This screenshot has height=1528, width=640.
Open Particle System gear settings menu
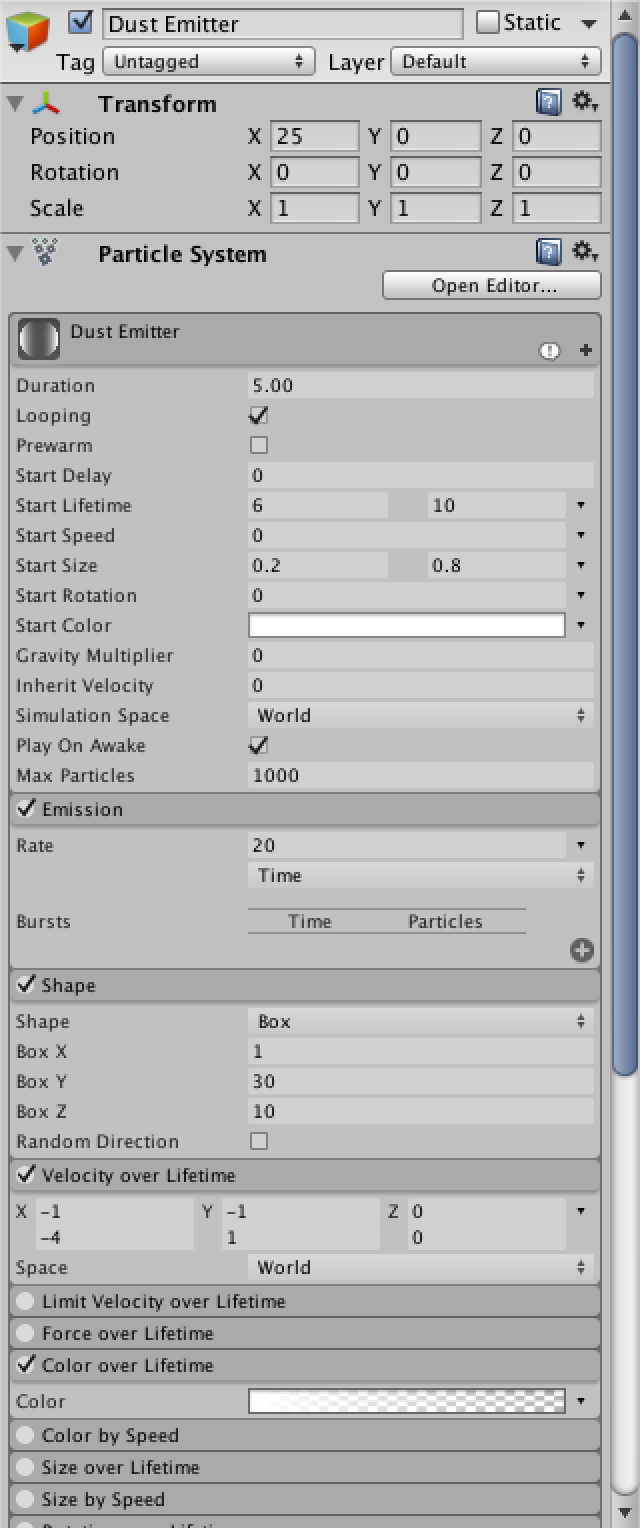[584, 252]
